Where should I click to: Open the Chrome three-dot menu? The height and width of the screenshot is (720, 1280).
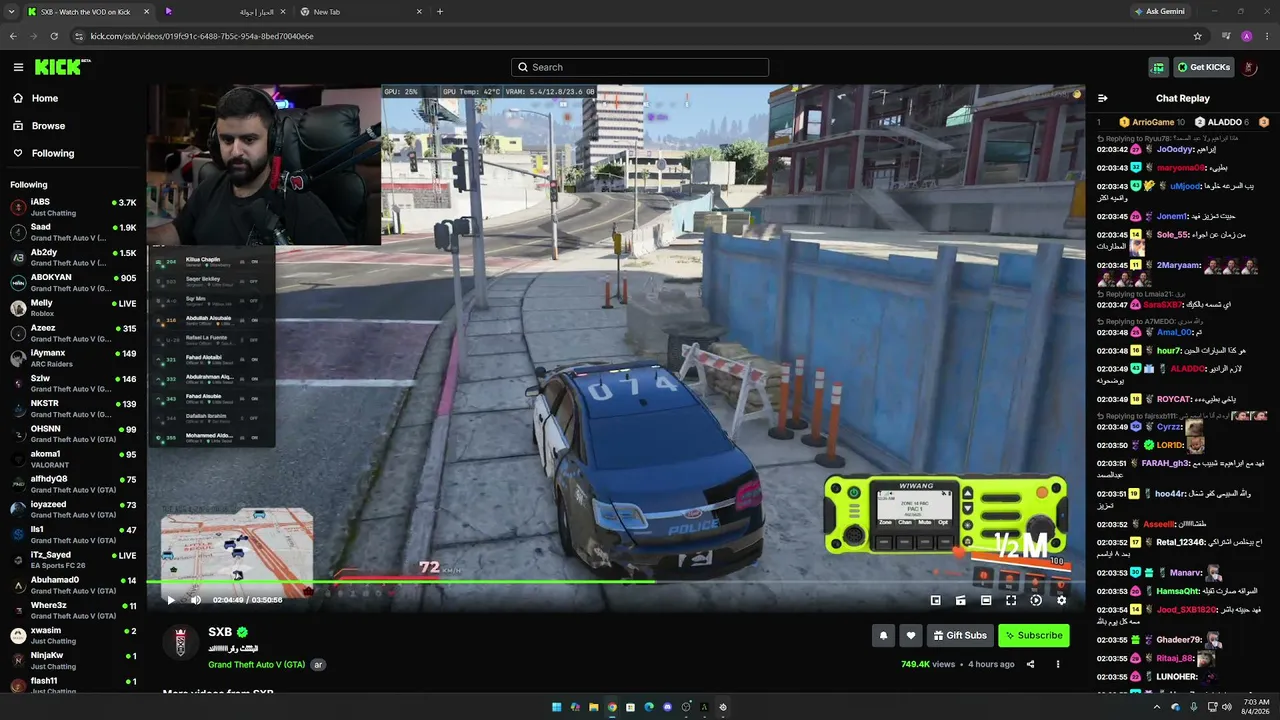pos(1266,36)
